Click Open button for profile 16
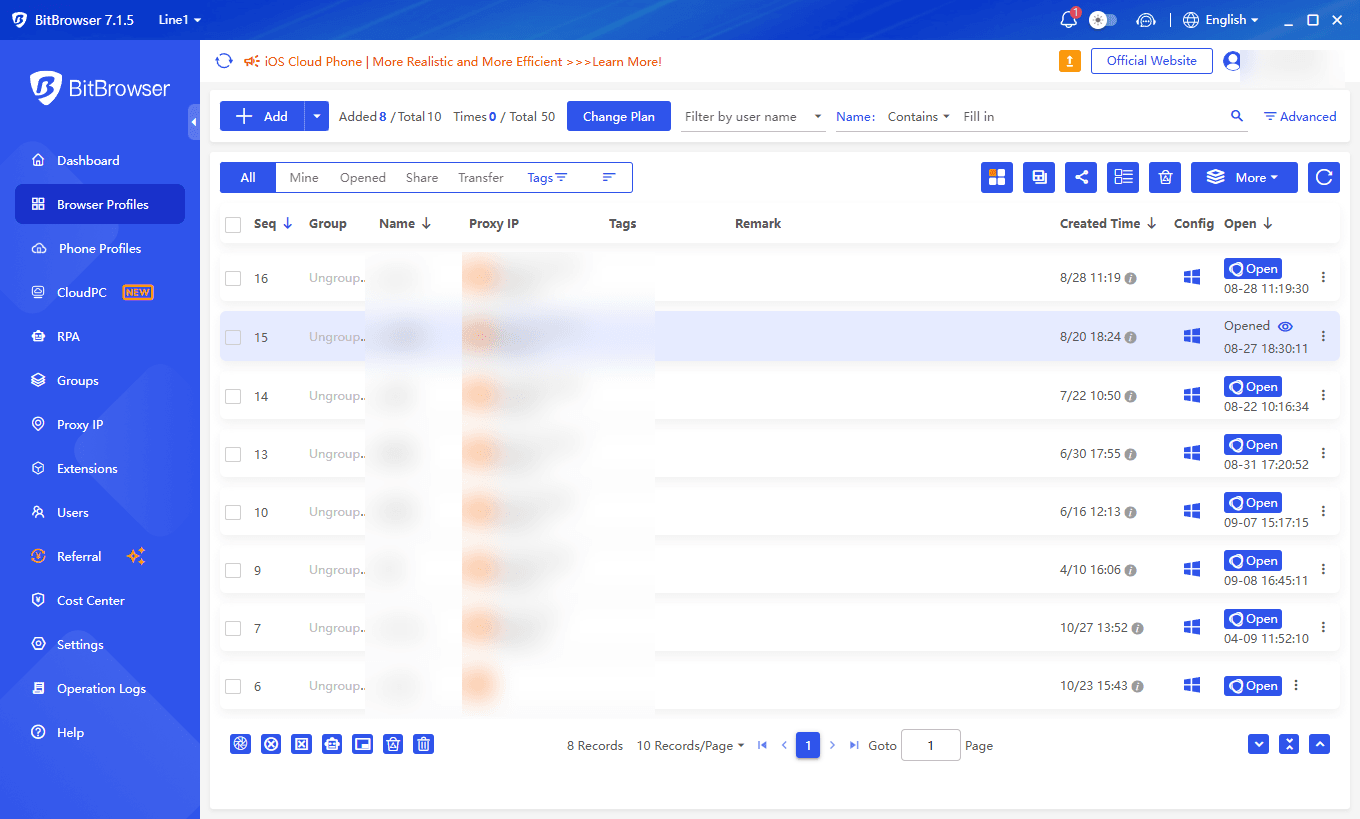This screenshot has width=1360, height=819. (1253, 268)
